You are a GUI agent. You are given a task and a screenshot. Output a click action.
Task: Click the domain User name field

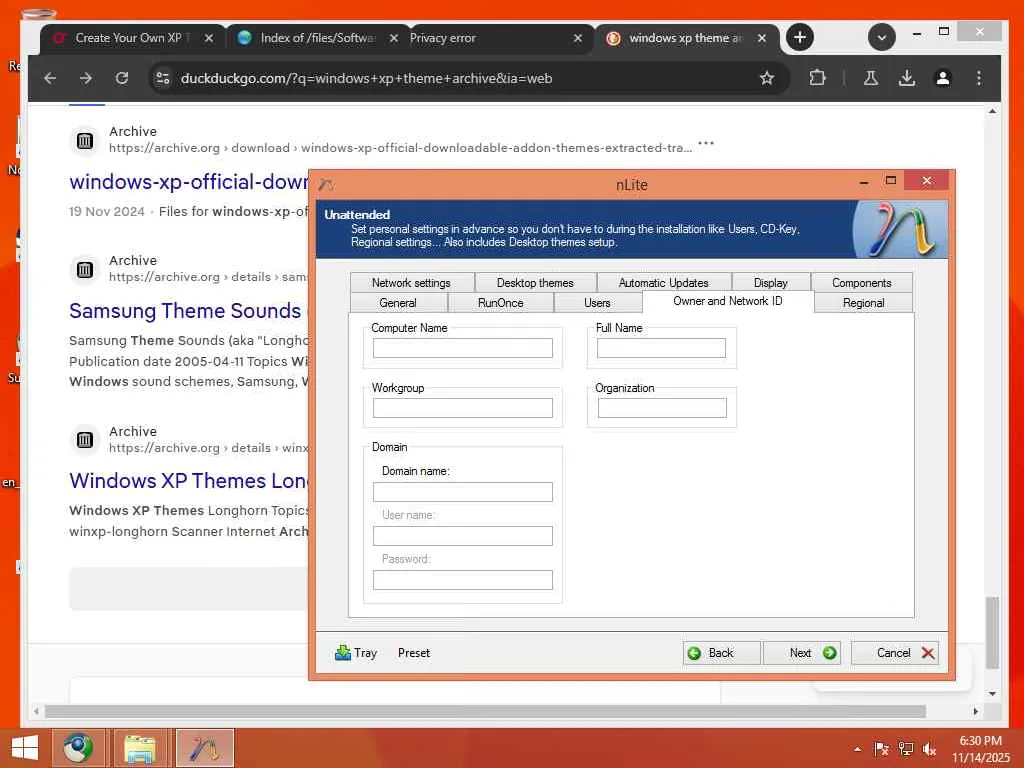462,536
